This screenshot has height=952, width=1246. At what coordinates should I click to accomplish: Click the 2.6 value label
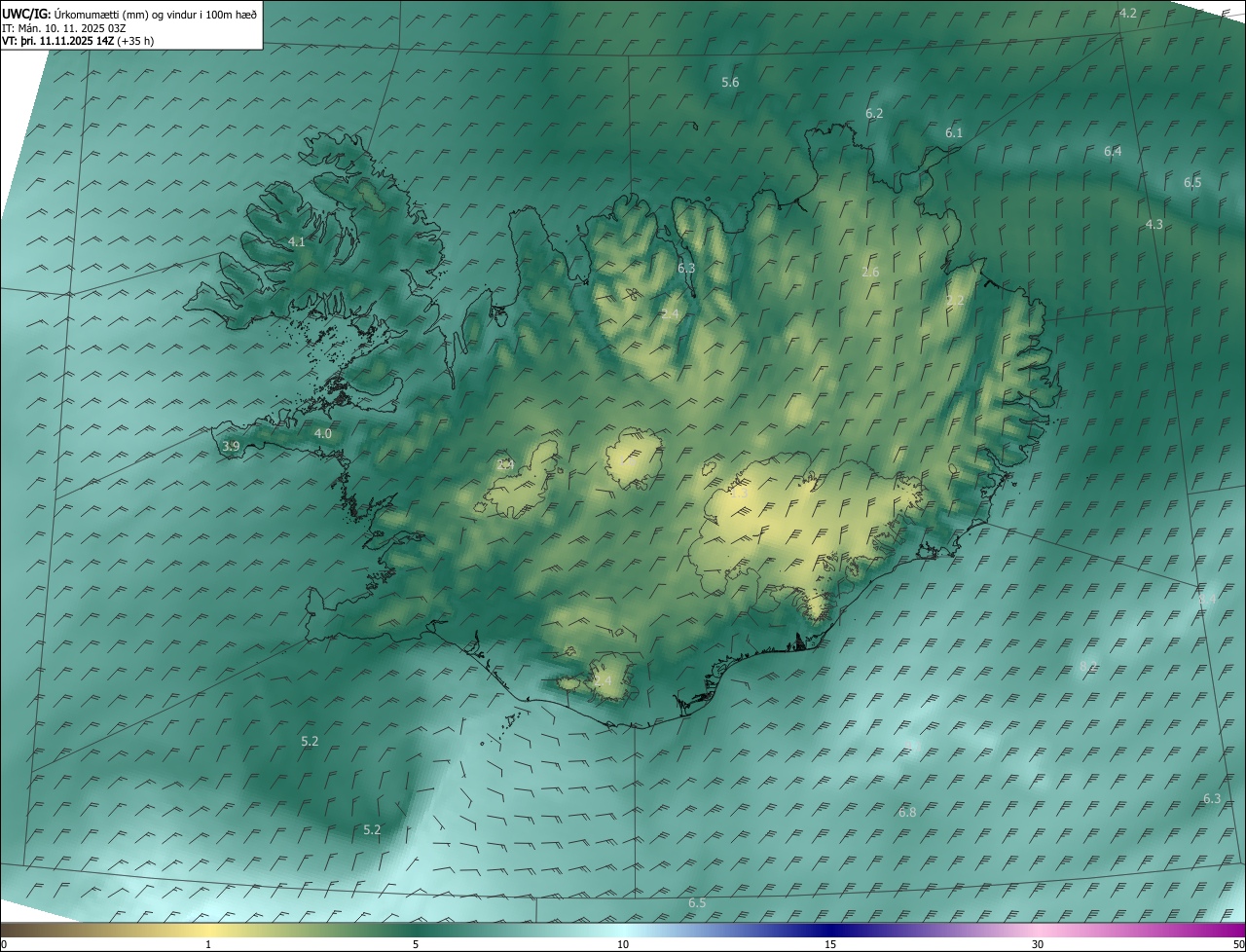pos(870,273)
